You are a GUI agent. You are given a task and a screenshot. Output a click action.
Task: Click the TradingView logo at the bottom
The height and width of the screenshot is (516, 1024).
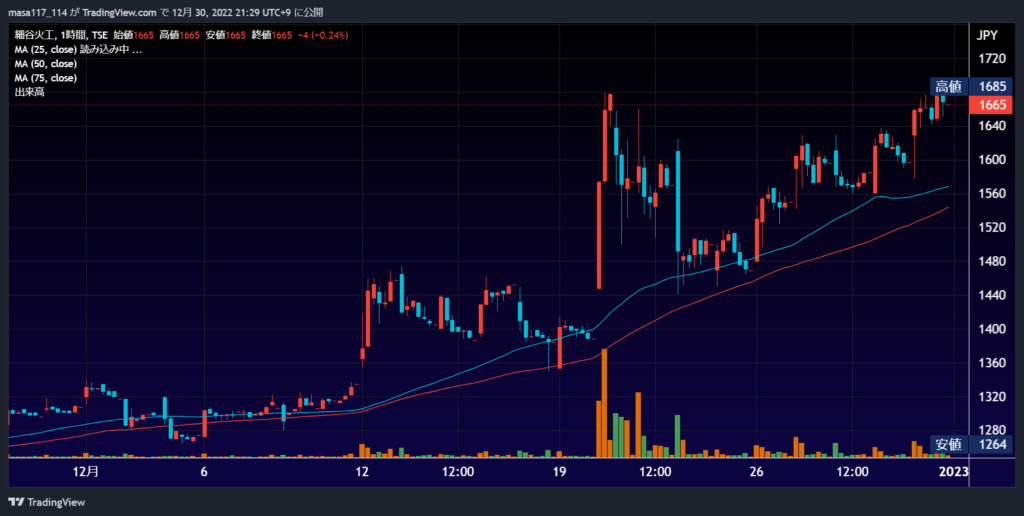coord(46,502)
